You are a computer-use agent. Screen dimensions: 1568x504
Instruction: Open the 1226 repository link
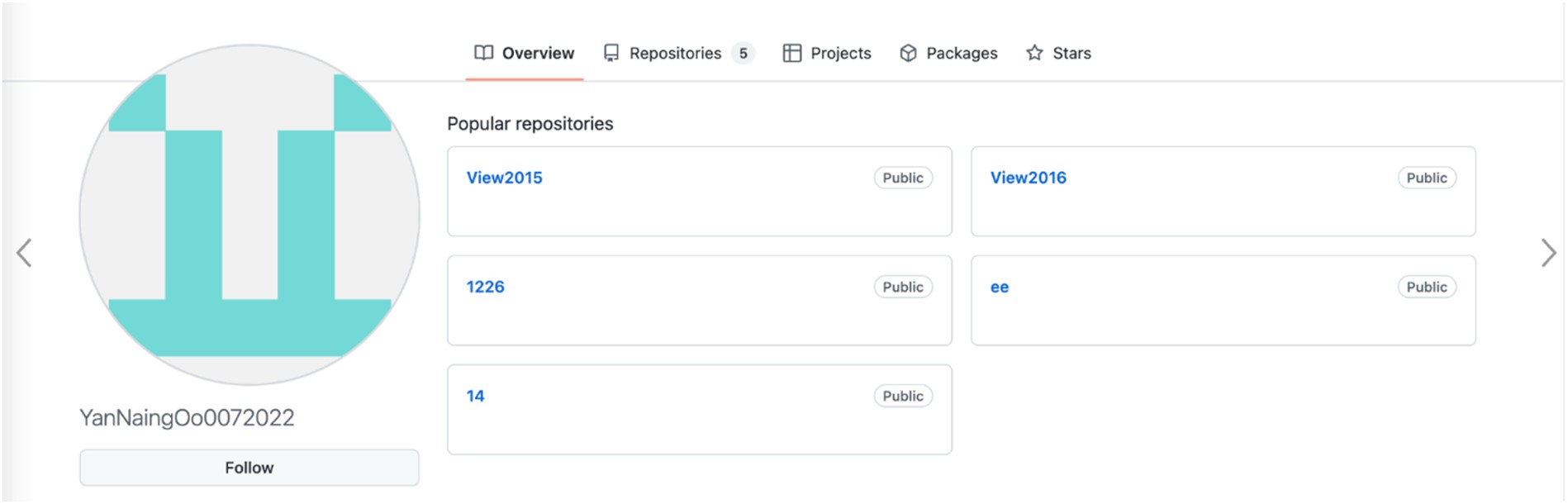[485, 287]
